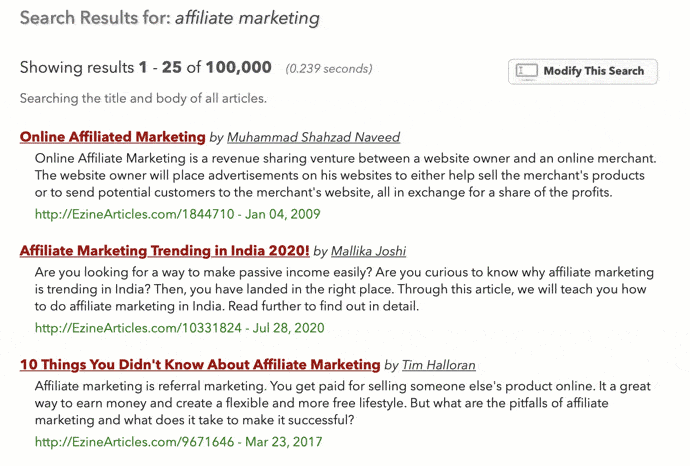Open Affiliate Marketing Trending in India 2020! article
690x466 pixels.
click(x=165, y=251)
